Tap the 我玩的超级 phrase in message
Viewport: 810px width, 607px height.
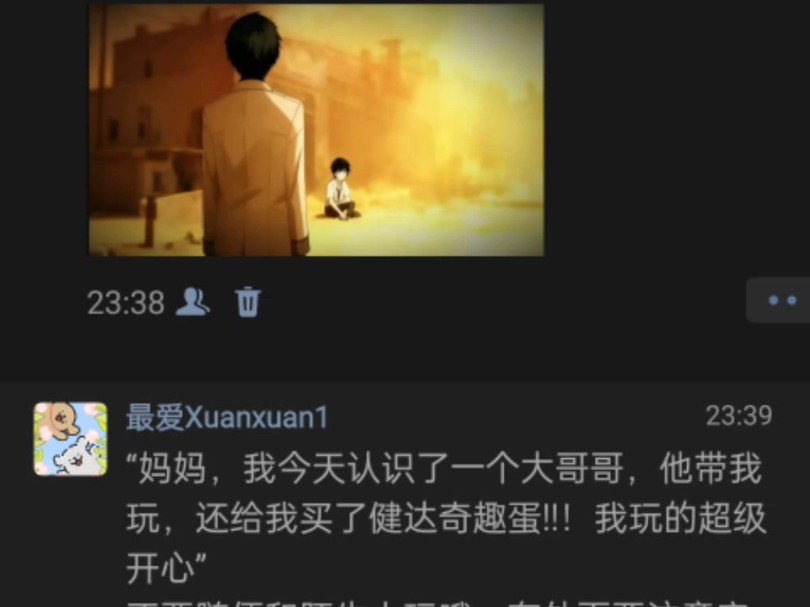681,518
